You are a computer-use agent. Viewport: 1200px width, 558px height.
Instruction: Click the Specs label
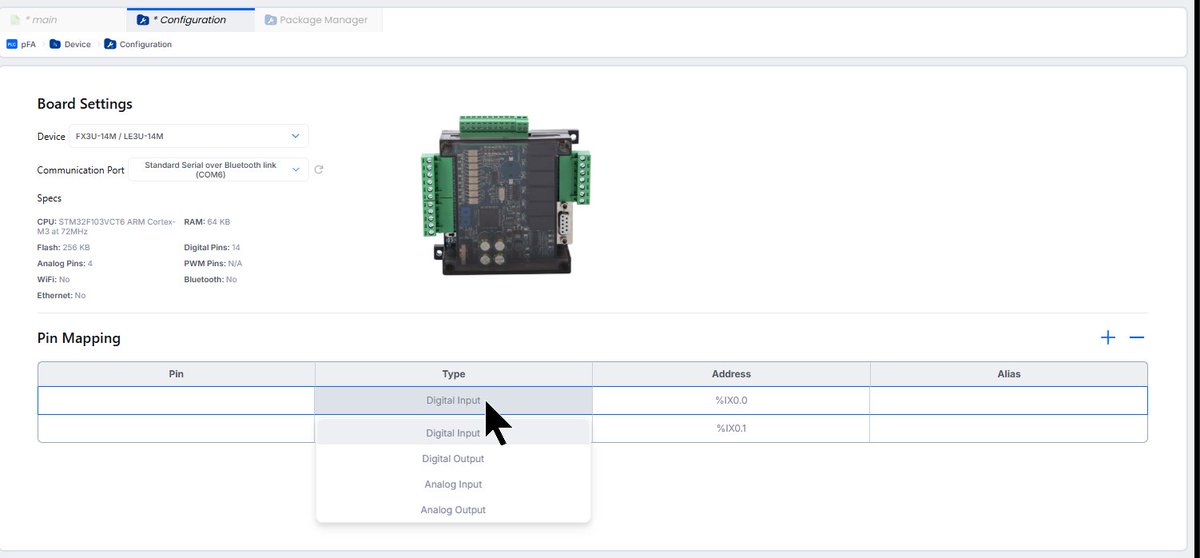(x=49, y=198)
